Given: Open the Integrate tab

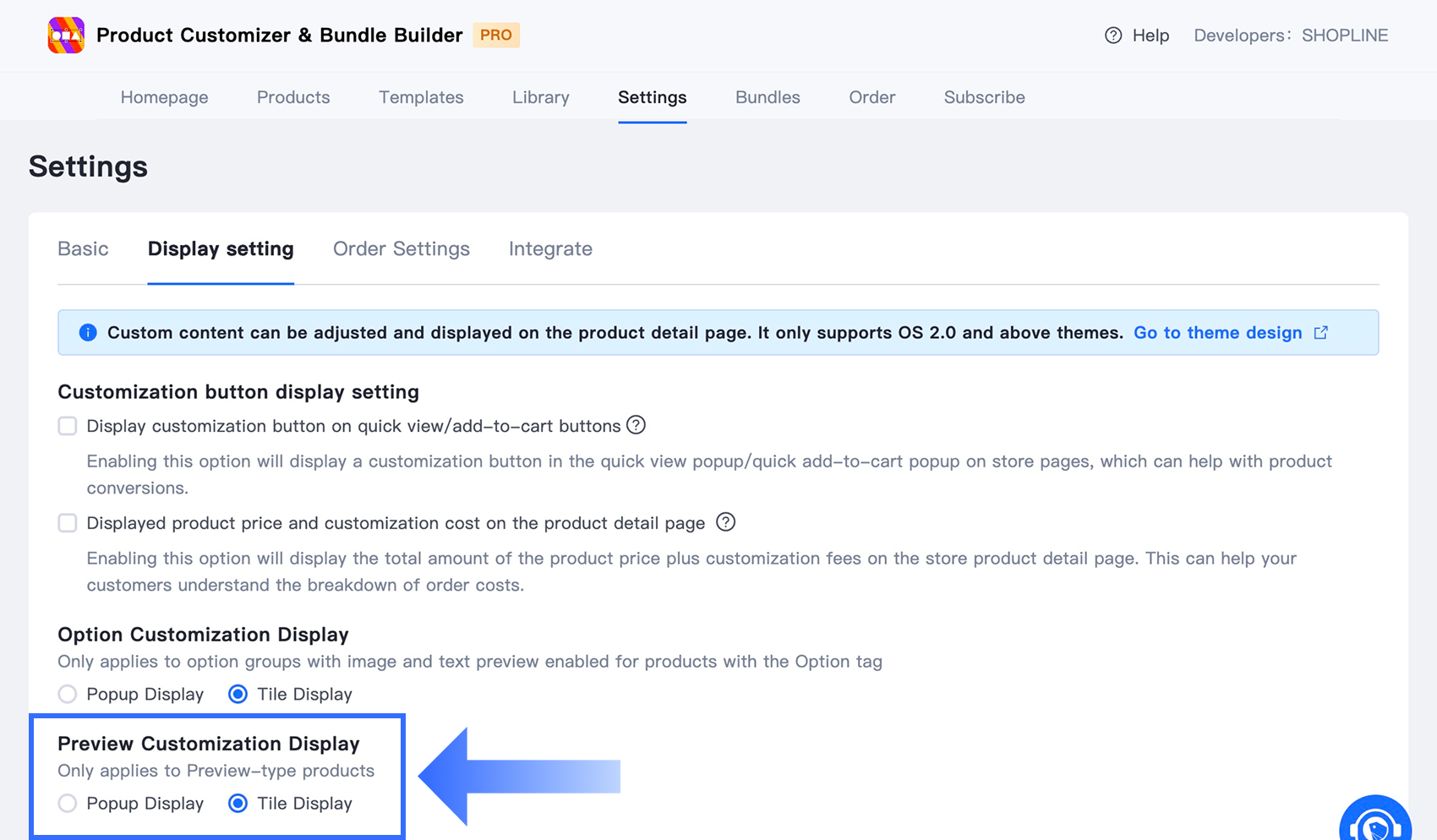Looking at the screenshot, I should click(x=550, y=248).
